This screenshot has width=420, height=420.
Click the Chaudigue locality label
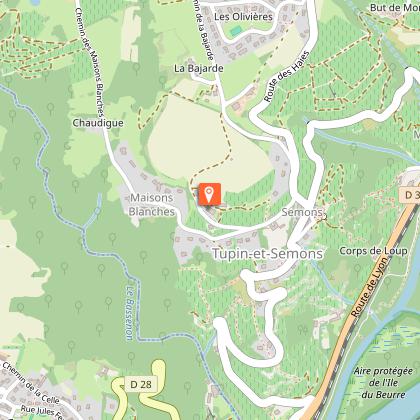tap(98, 123)
